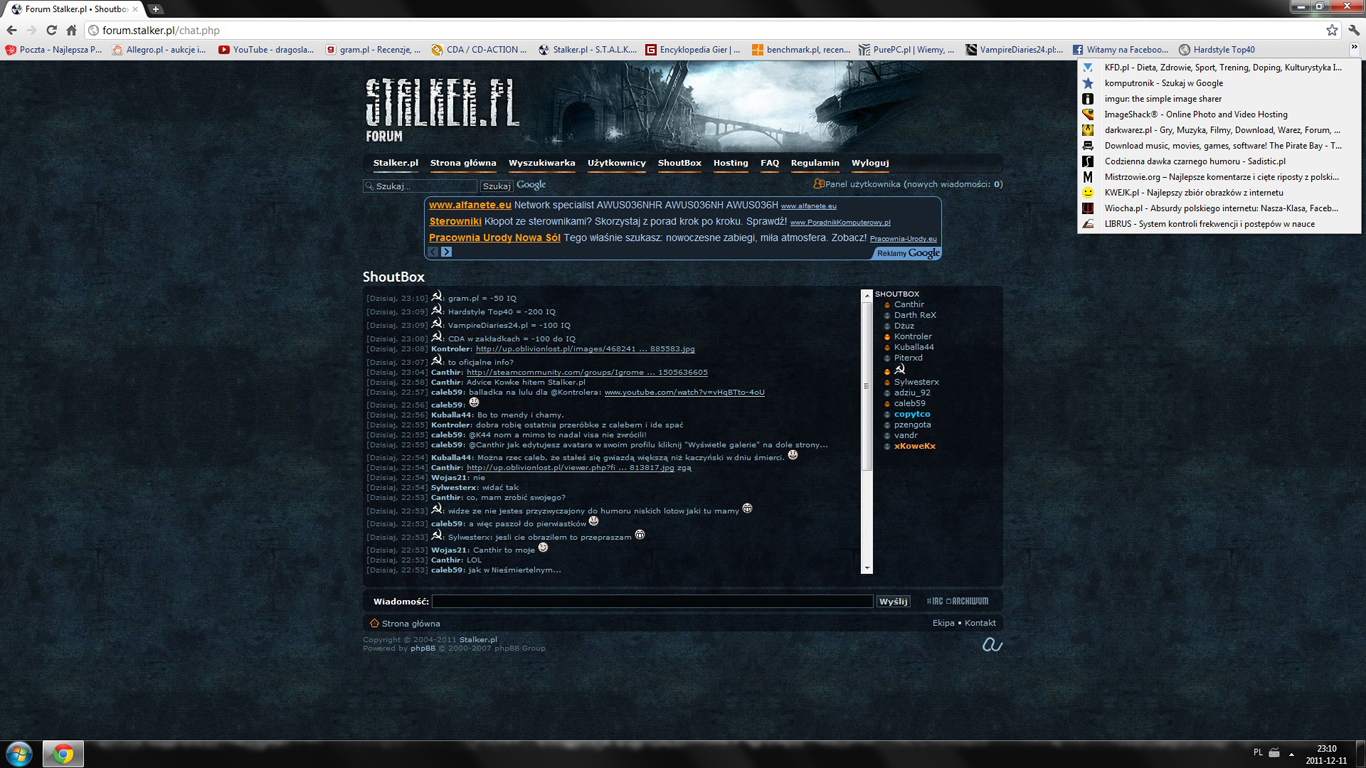Focus the forum Szukaj search field
The width and height of the screenshot is (1366, 768).
[420, 186]
